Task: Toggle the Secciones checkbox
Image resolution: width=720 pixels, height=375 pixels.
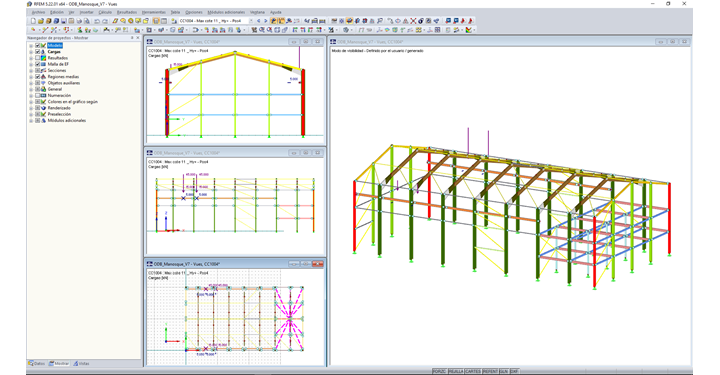Action: (x=38, y=71)
